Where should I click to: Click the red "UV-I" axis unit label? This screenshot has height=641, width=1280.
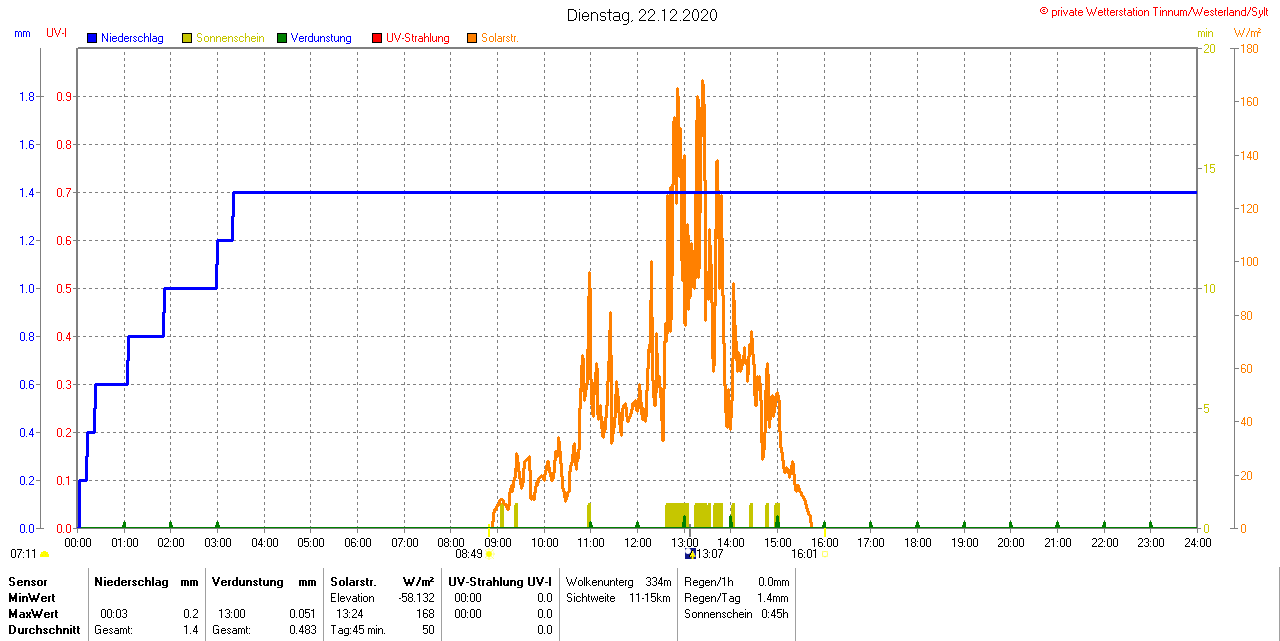(56, 33)
